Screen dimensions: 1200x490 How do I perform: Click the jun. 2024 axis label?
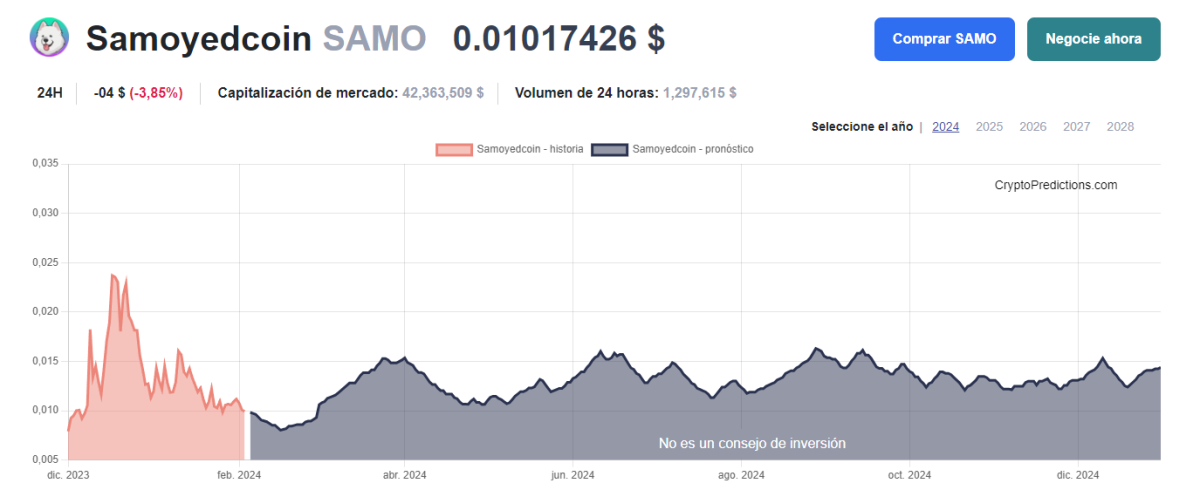click(x=573, y=475)
